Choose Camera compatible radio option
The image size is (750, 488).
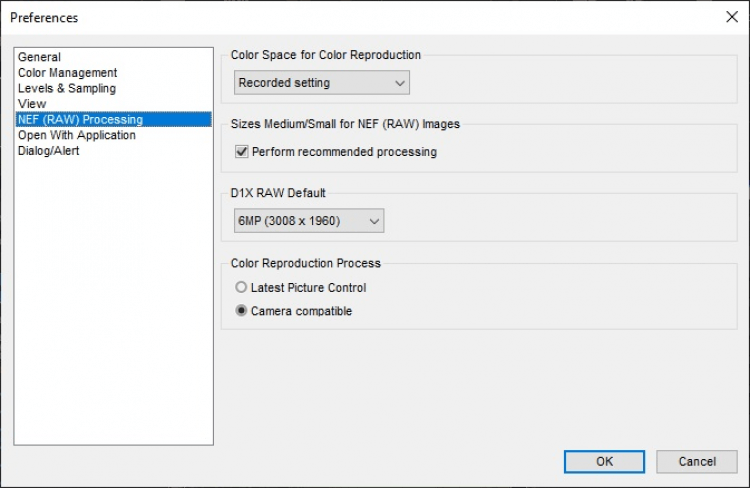(241, 311)
